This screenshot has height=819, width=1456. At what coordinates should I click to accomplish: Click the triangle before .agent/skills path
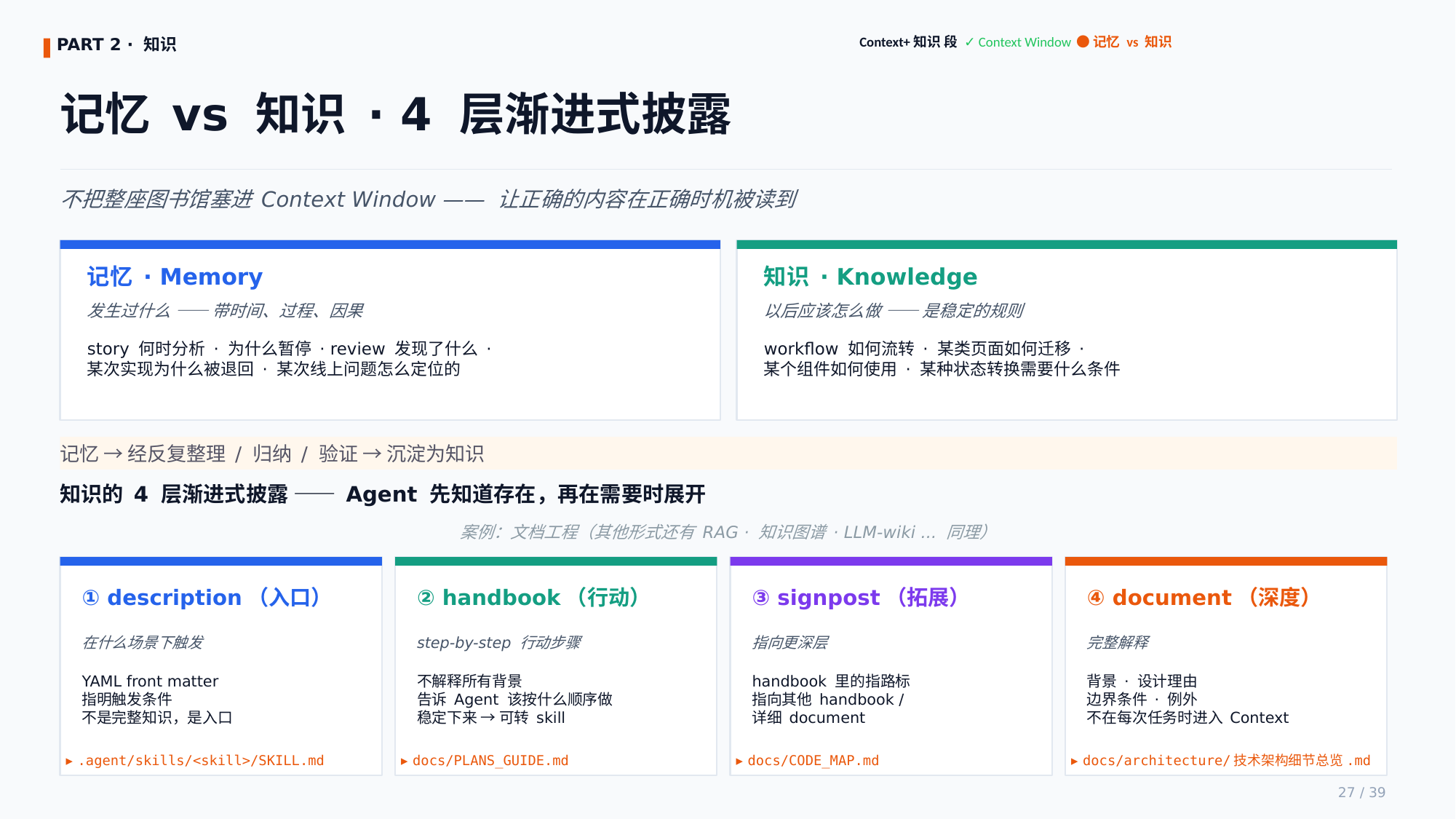point(69,761)
